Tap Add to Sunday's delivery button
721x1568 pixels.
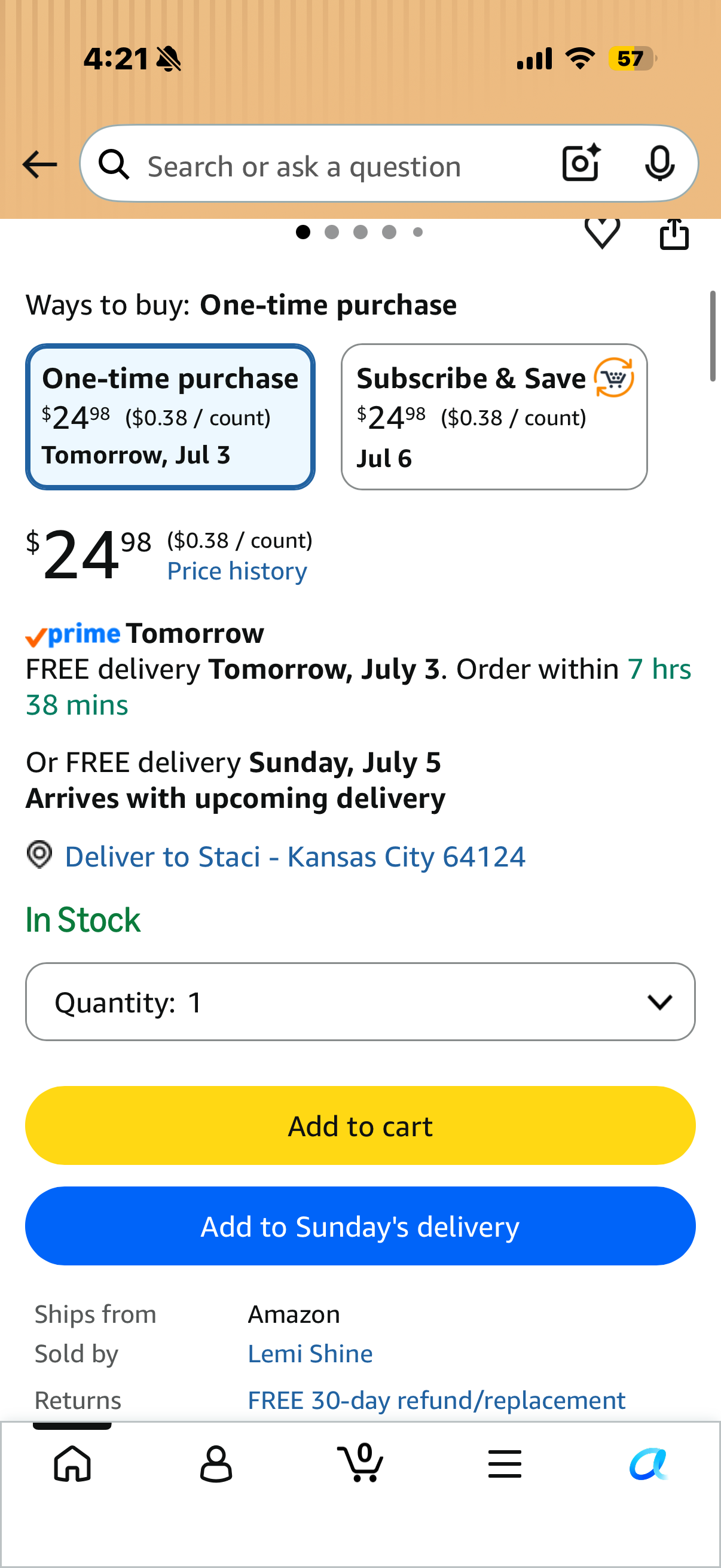pyautogui.click(x=360, y=1226)
